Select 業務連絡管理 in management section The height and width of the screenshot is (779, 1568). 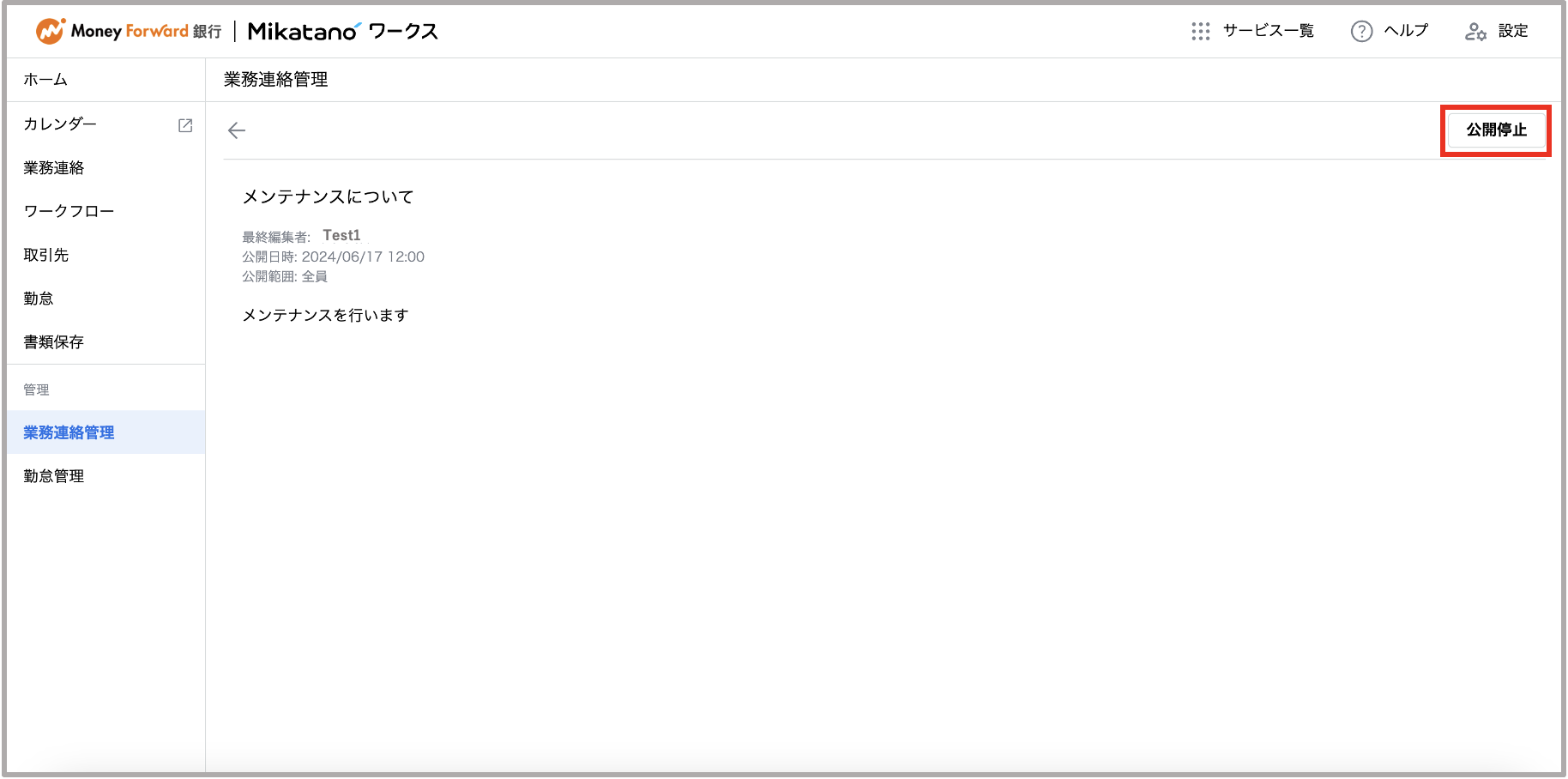pyautogui.click(x=106, y=432)
